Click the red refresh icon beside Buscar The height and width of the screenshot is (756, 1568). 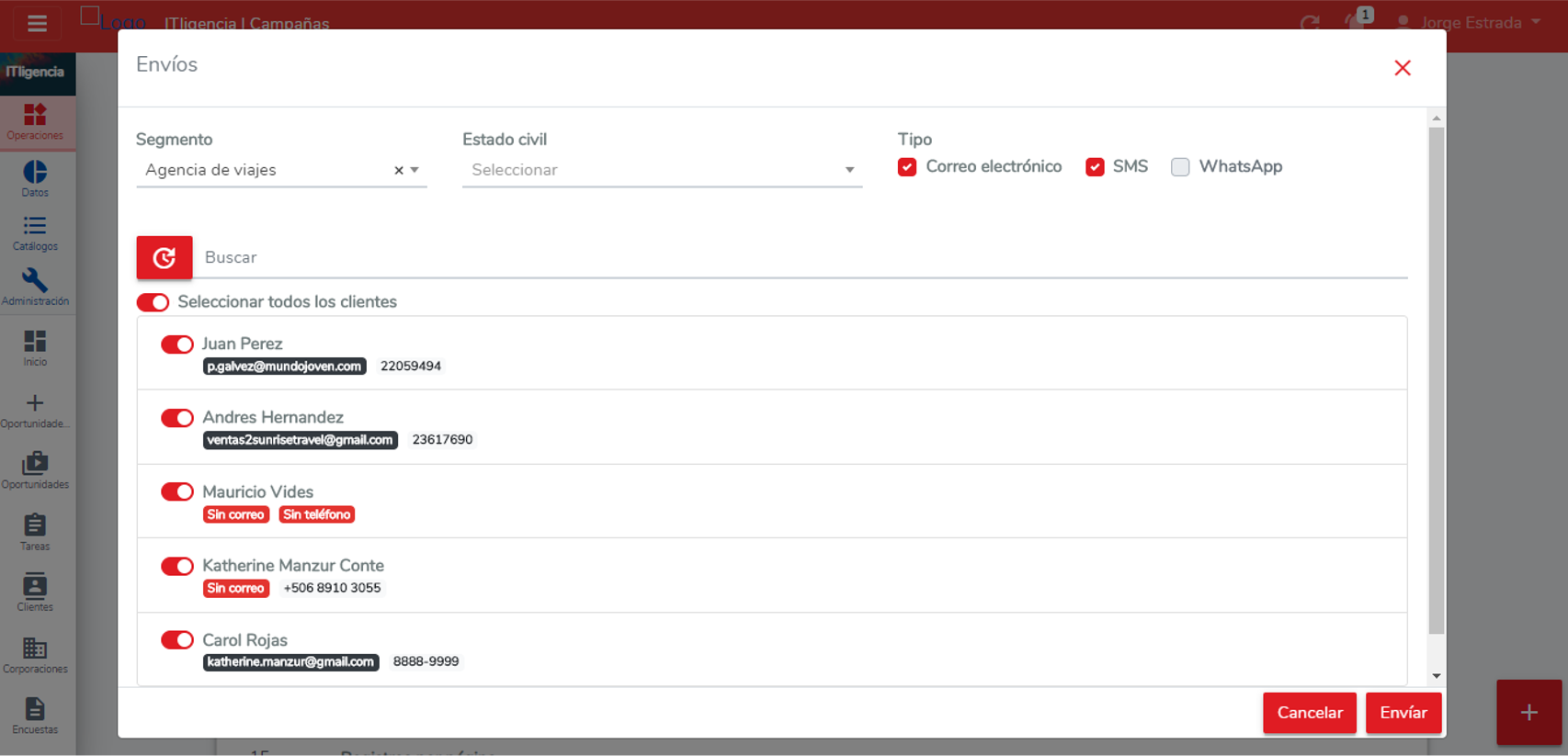pos(164,257)
